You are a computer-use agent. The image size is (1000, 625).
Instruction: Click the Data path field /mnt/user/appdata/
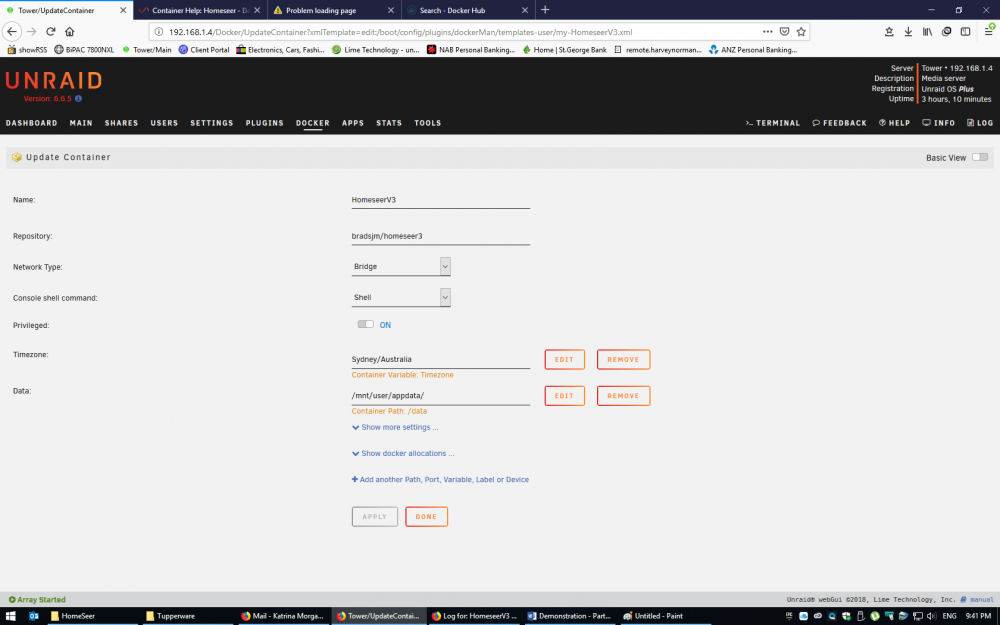(x=441, y=395)
